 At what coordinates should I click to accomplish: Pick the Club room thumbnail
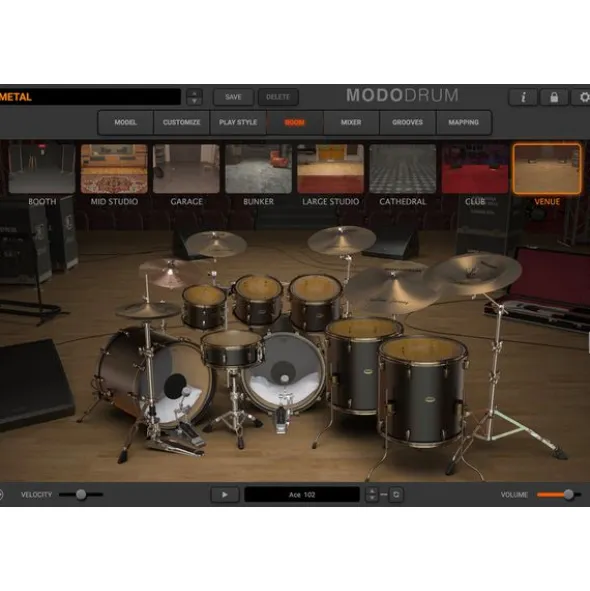[x=475, y=168]
